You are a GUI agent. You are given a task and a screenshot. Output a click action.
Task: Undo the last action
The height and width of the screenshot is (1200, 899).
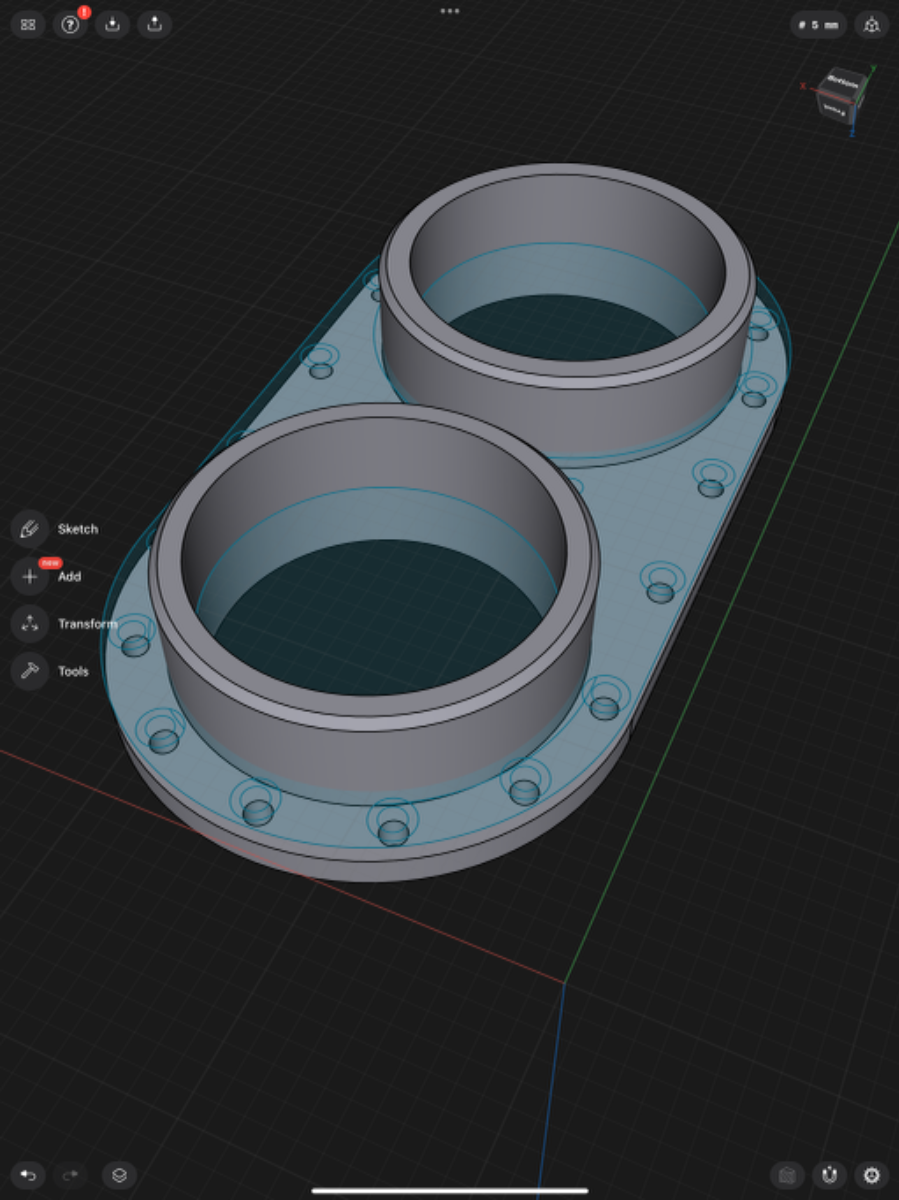tap(28, 1175)
